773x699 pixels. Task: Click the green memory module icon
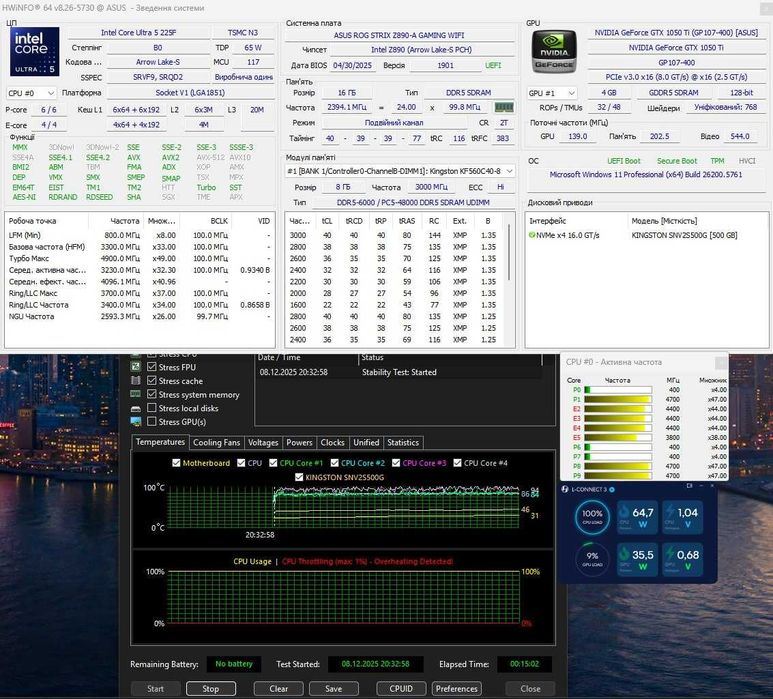click(504, 107)
